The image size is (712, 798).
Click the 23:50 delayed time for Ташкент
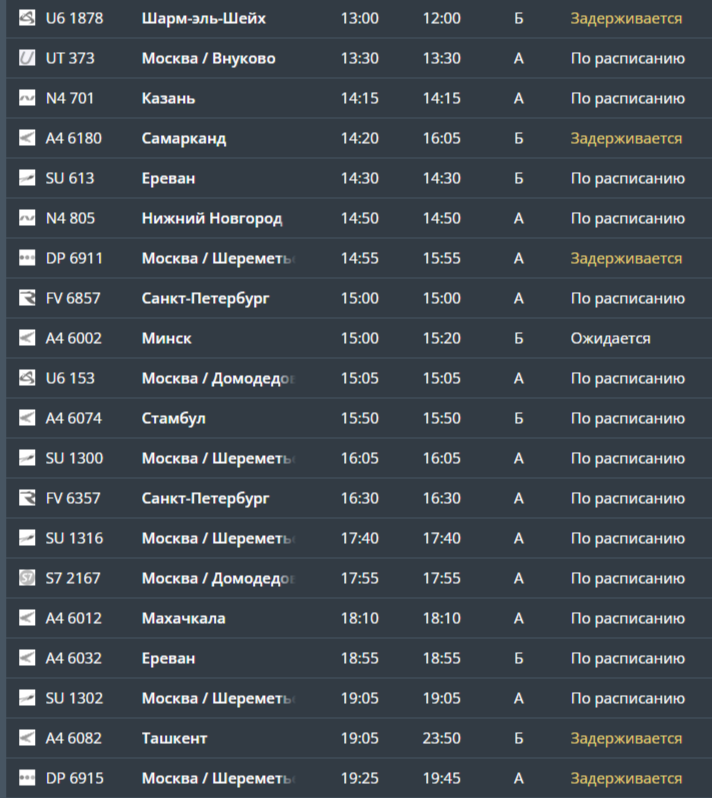click(x=441, y=738)
